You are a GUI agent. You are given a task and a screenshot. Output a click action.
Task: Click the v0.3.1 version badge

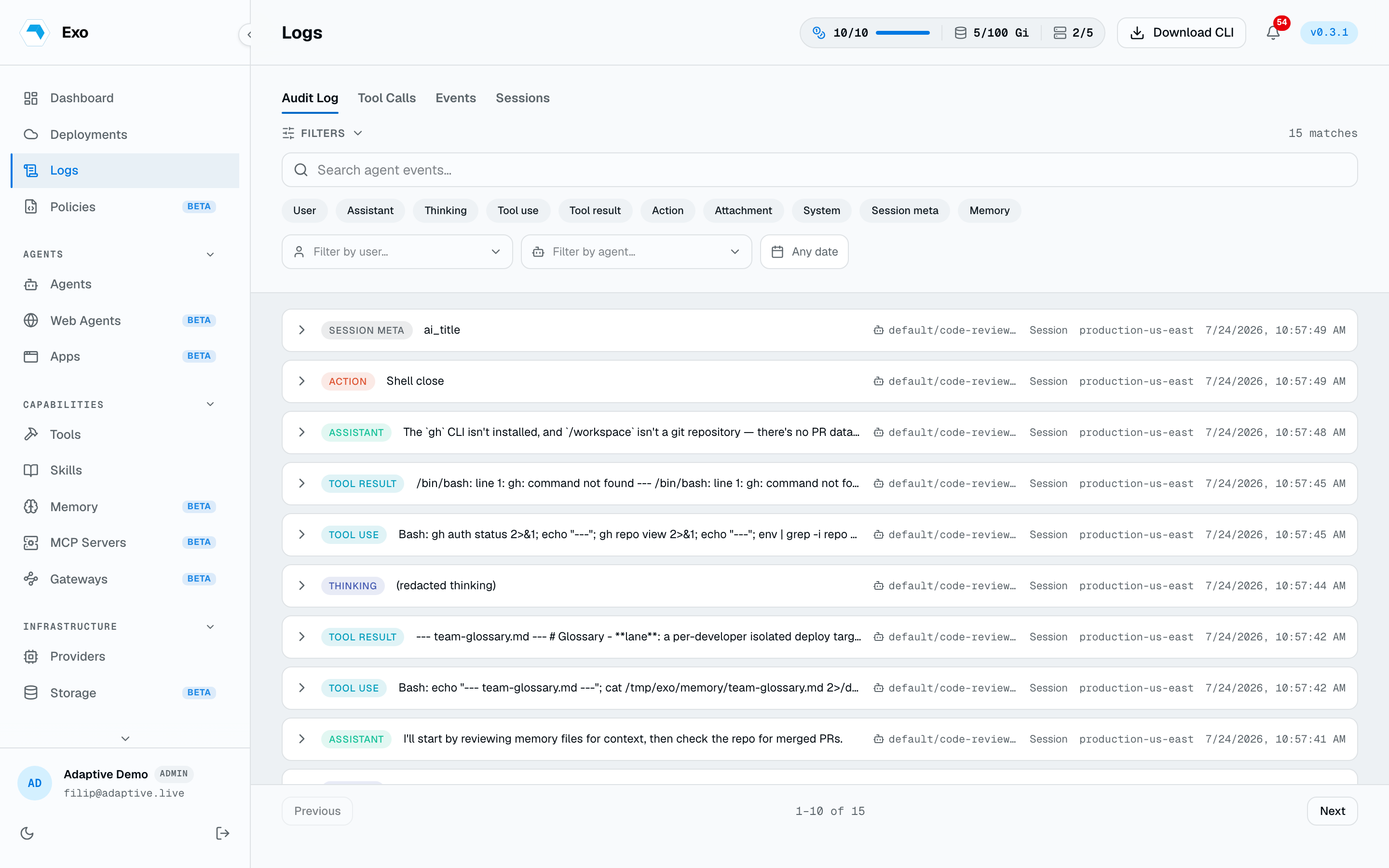tap(1329, 33)
